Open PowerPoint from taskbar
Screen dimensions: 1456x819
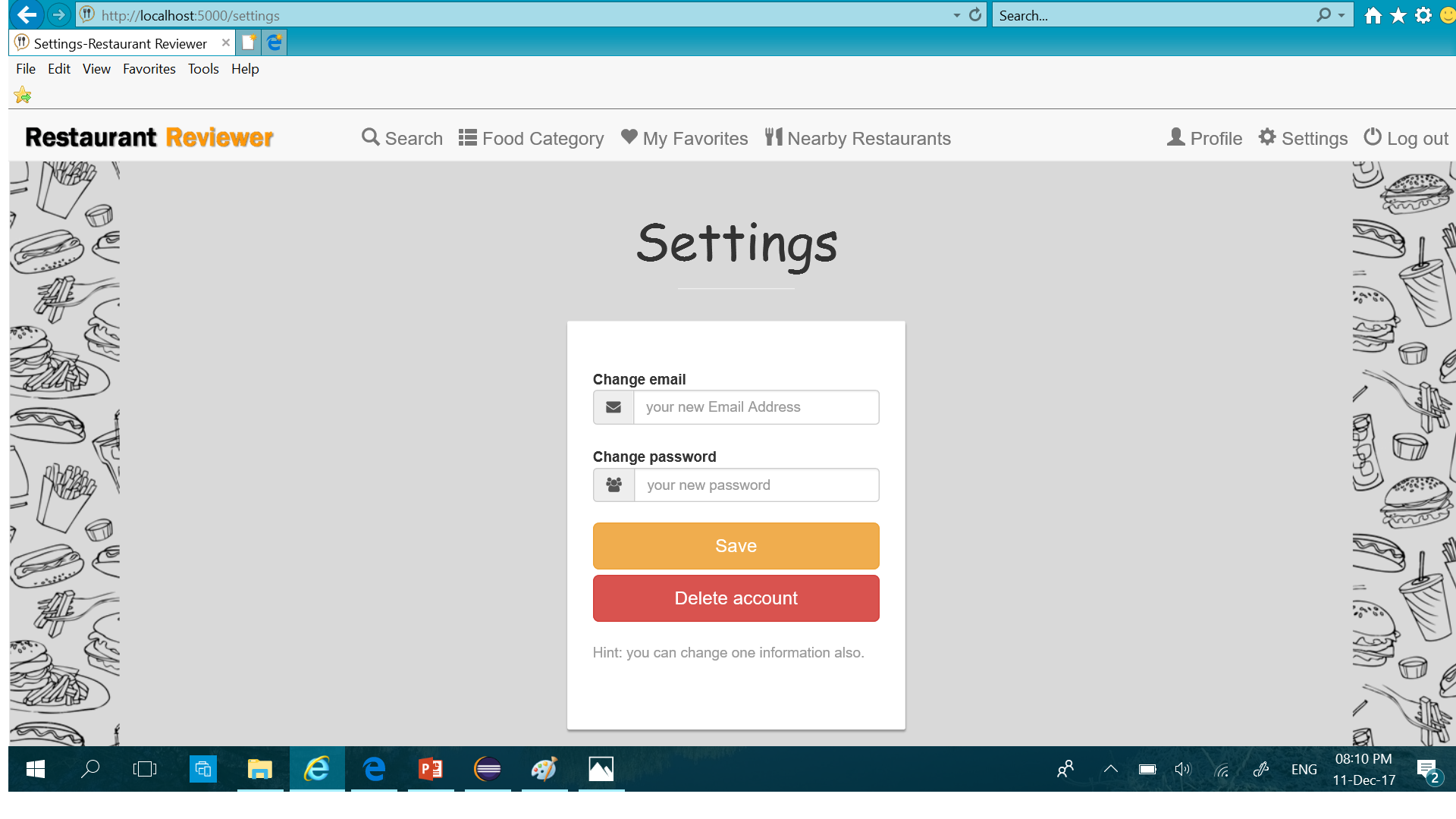point(431,769)
